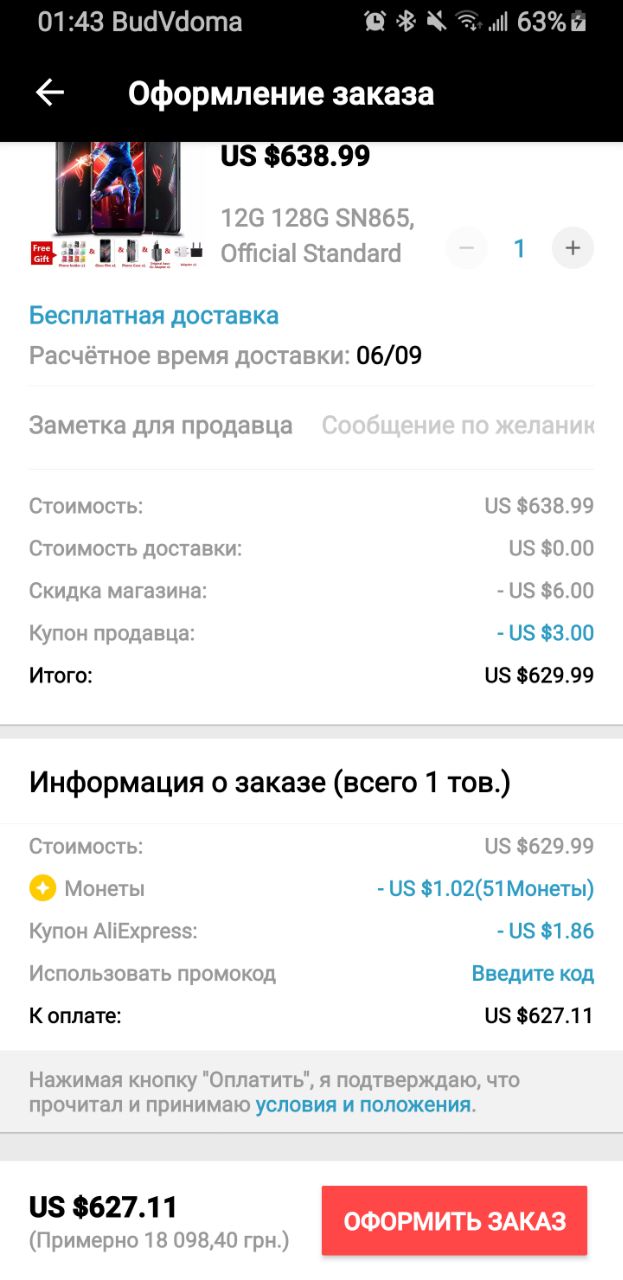Increase quantity with the plus button
Image resolution: width=623 pixels, height=1280 pixels.
pos(572,248)
